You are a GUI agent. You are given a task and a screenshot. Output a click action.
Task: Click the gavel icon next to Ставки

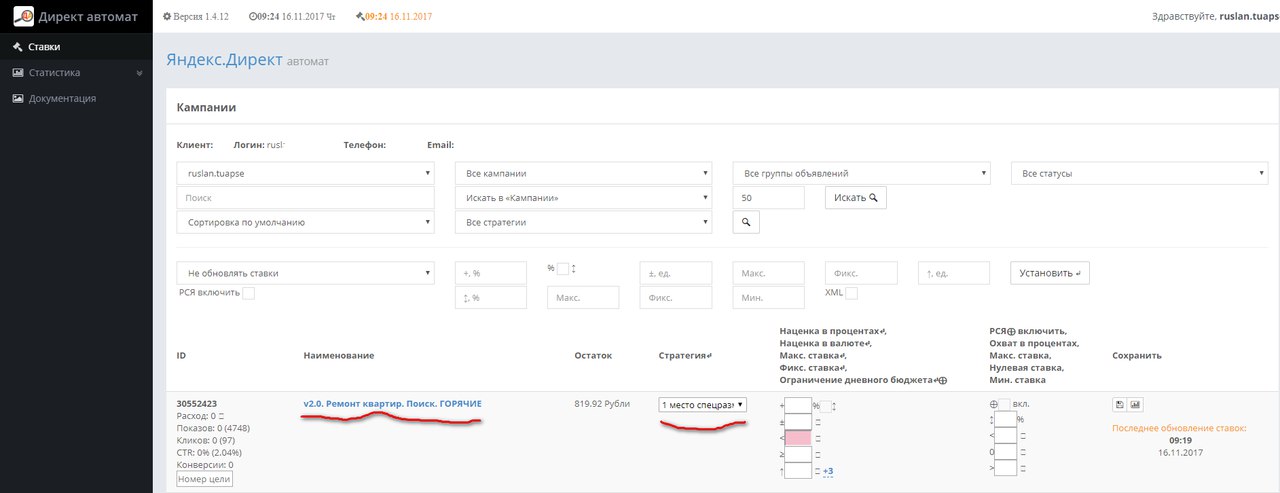point(18,47)
